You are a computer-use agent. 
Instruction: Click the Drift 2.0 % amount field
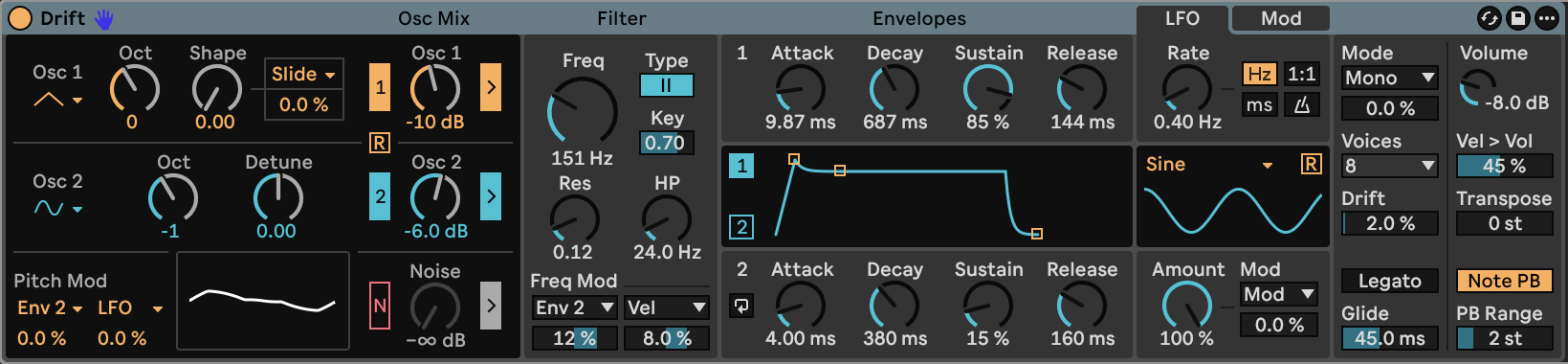tap(1389, 223)
